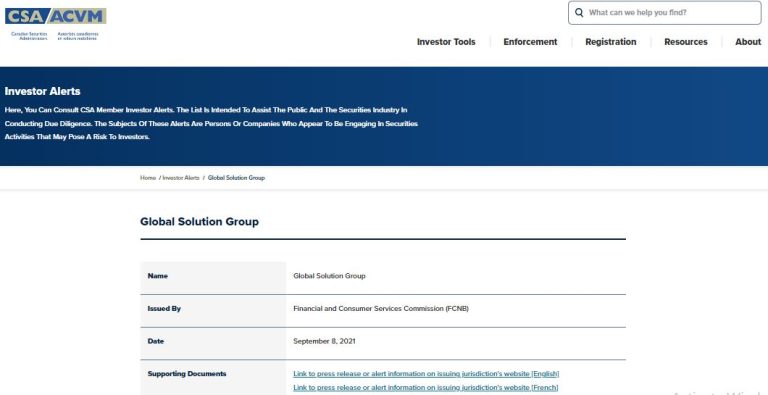768x395 pixels.
Task: Click the "Supporting Documents" row label
Action: coord(187,374)
